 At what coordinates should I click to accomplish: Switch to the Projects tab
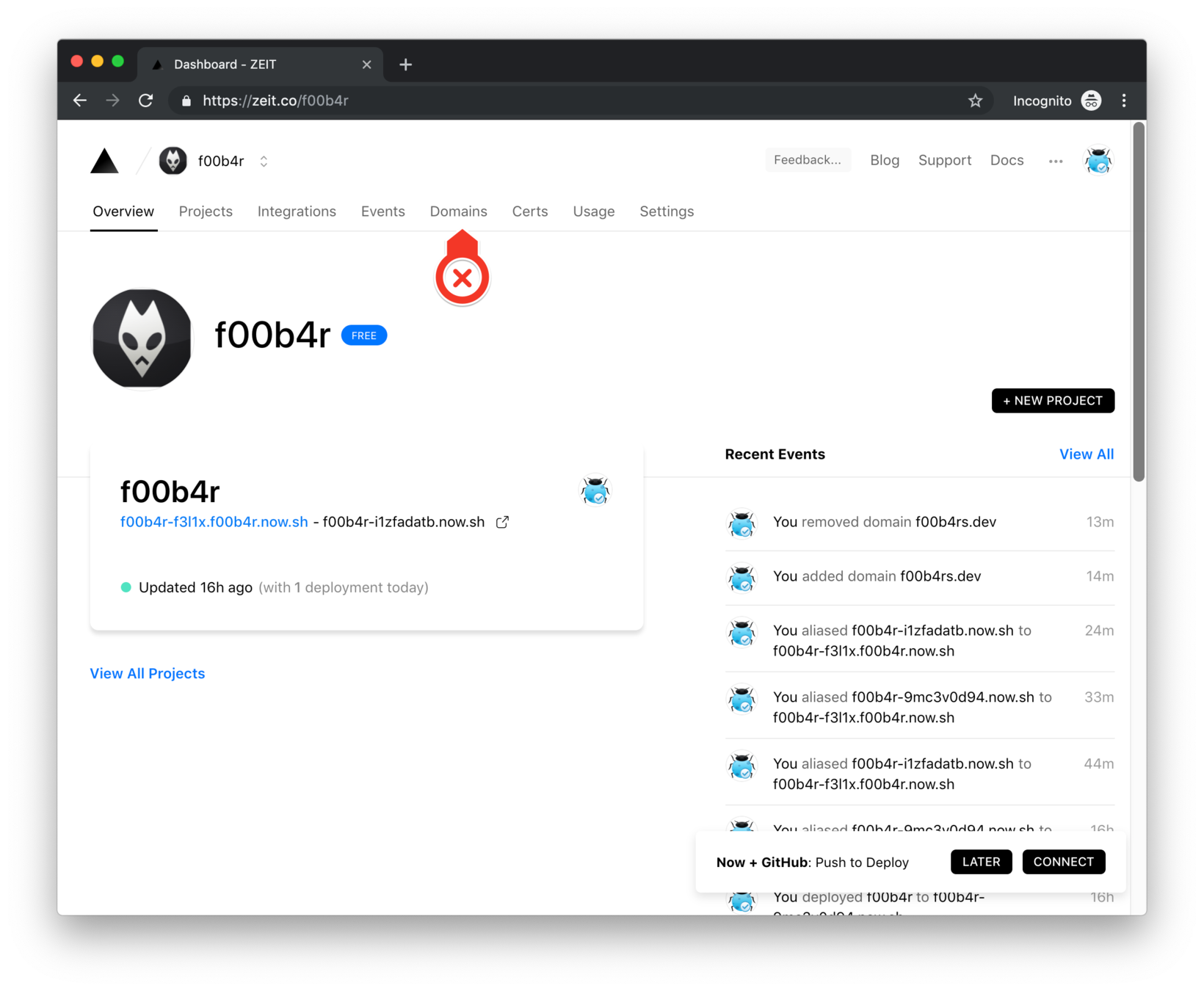206,211
